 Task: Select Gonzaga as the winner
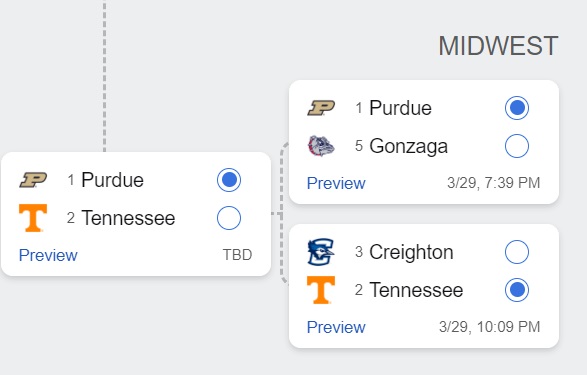click(517, 146)
